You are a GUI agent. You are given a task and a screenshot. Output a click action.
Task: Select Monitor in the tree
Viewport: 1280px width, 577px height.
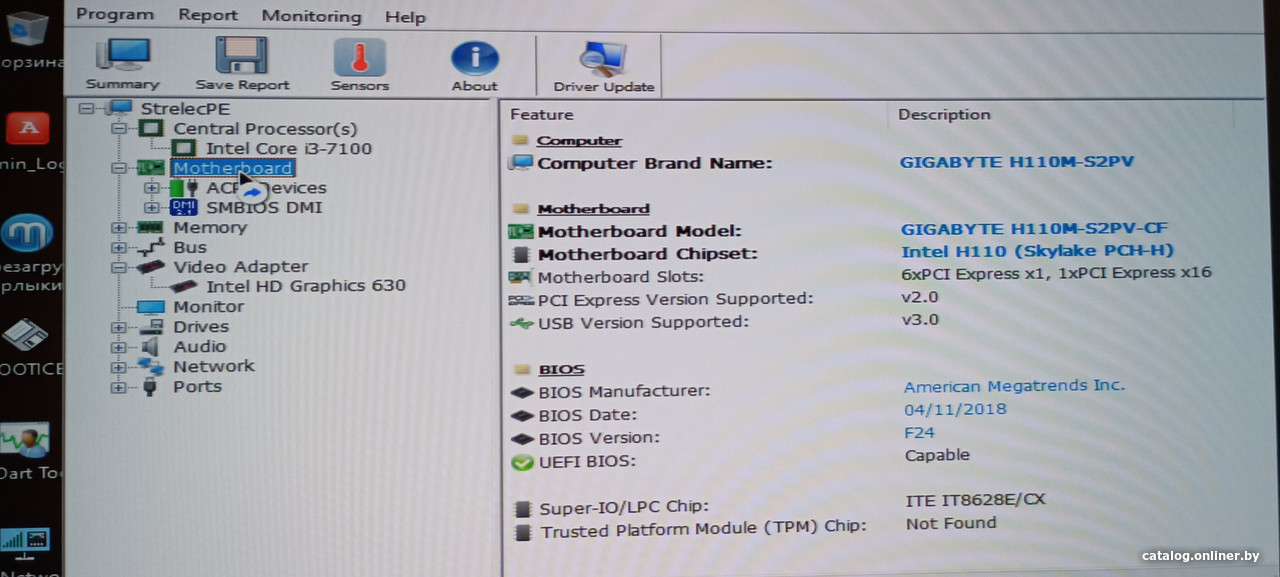[209, 306]
